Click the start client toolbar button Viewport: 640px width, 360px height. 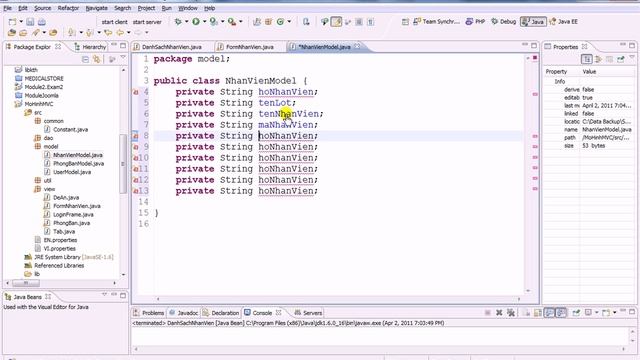(x=114, y=22)
